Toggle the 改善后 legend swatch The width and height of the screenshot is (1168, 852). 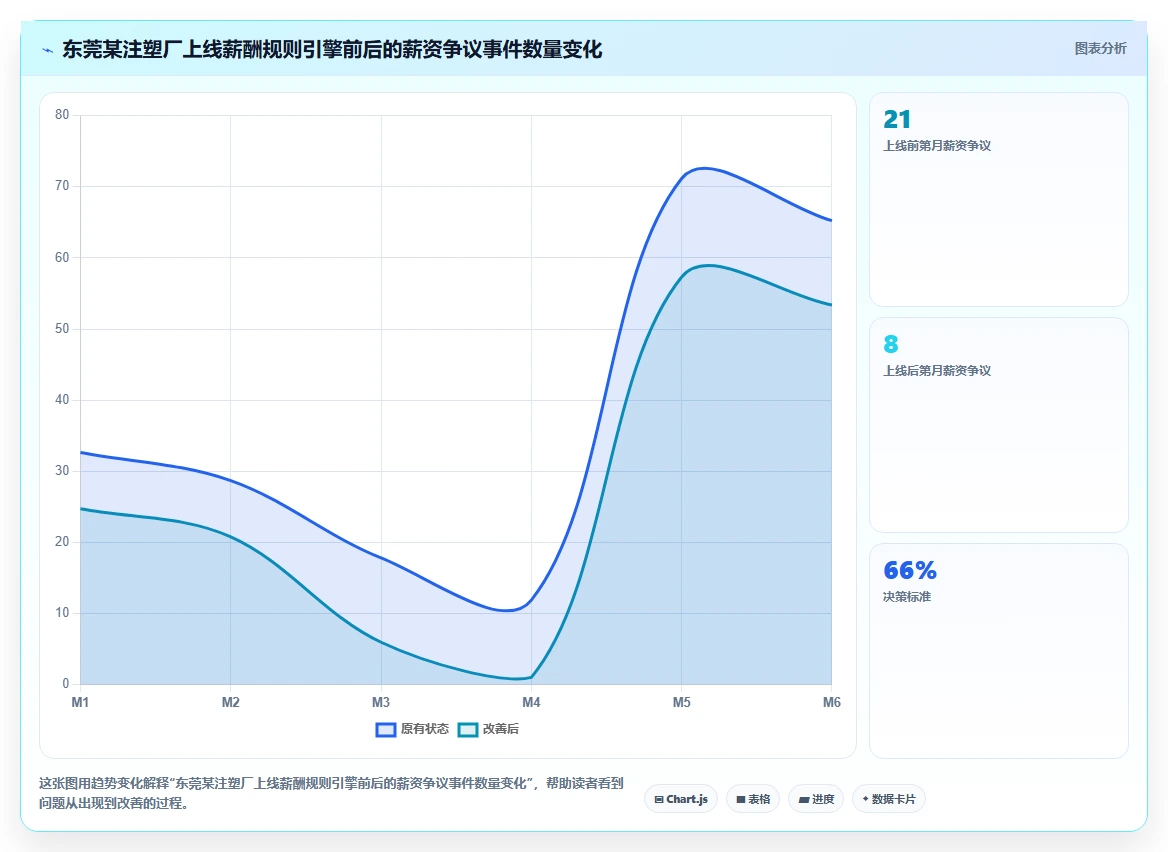(x=467, y=729)
